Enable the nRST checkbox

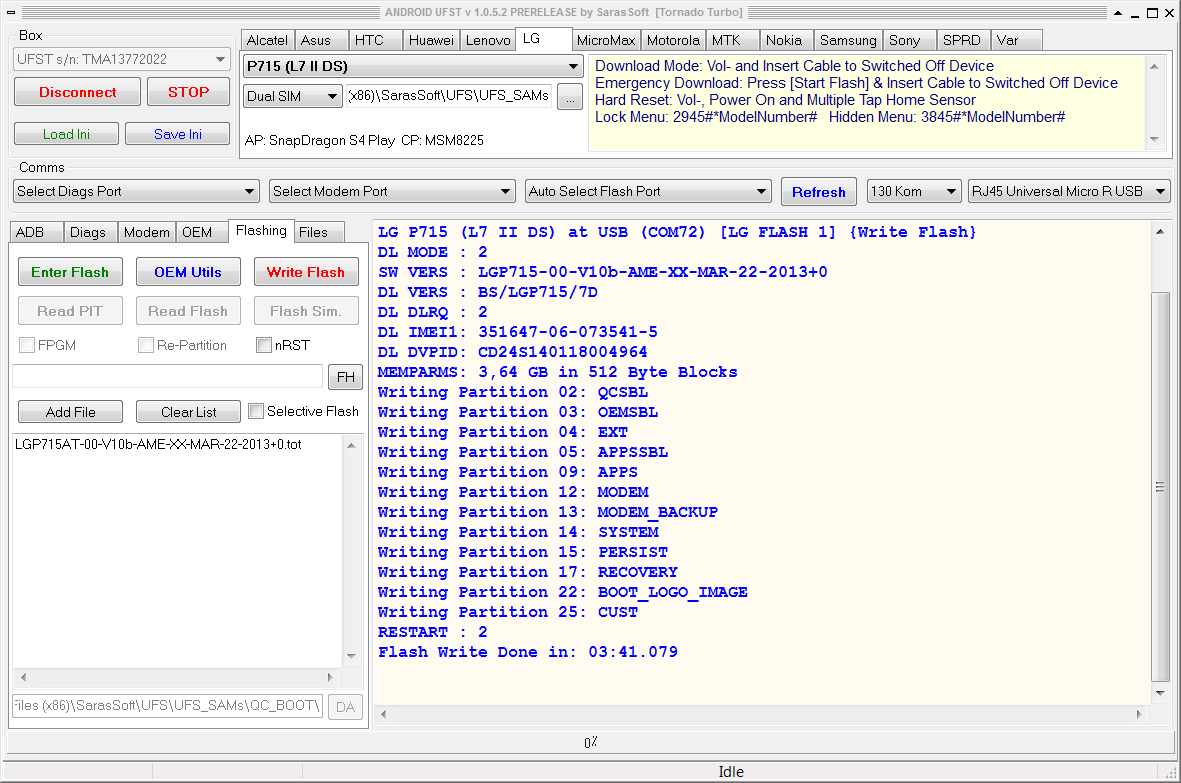point(264,345)
